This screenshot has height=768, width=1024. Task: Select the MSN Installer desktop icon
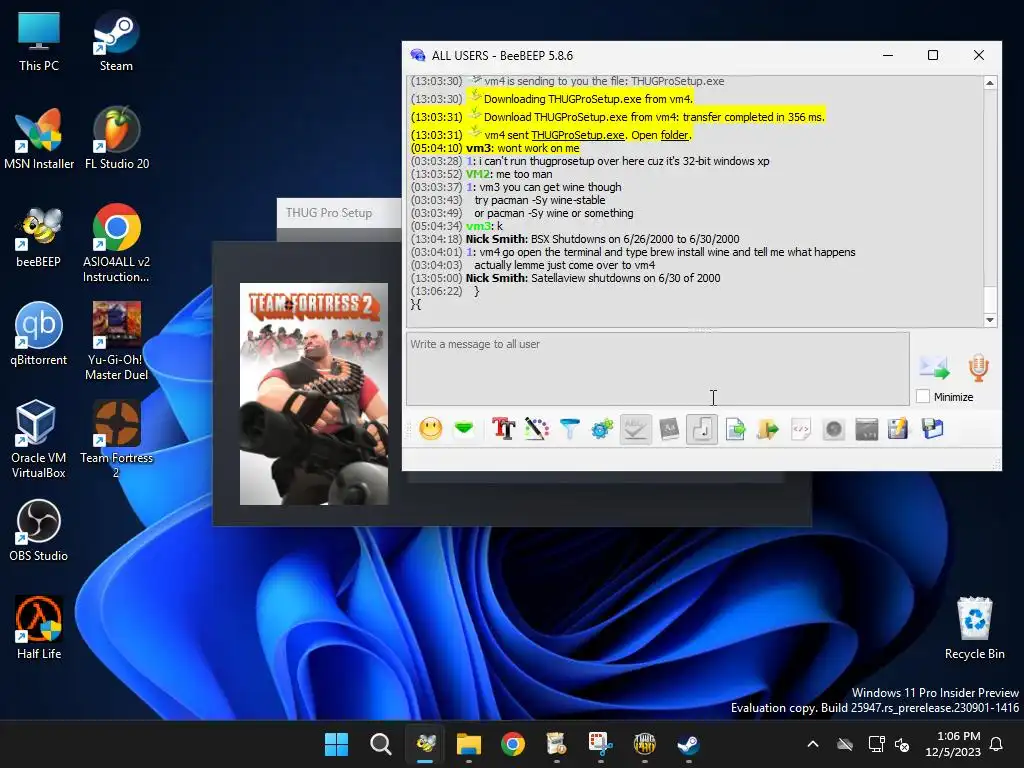(39, 139)
